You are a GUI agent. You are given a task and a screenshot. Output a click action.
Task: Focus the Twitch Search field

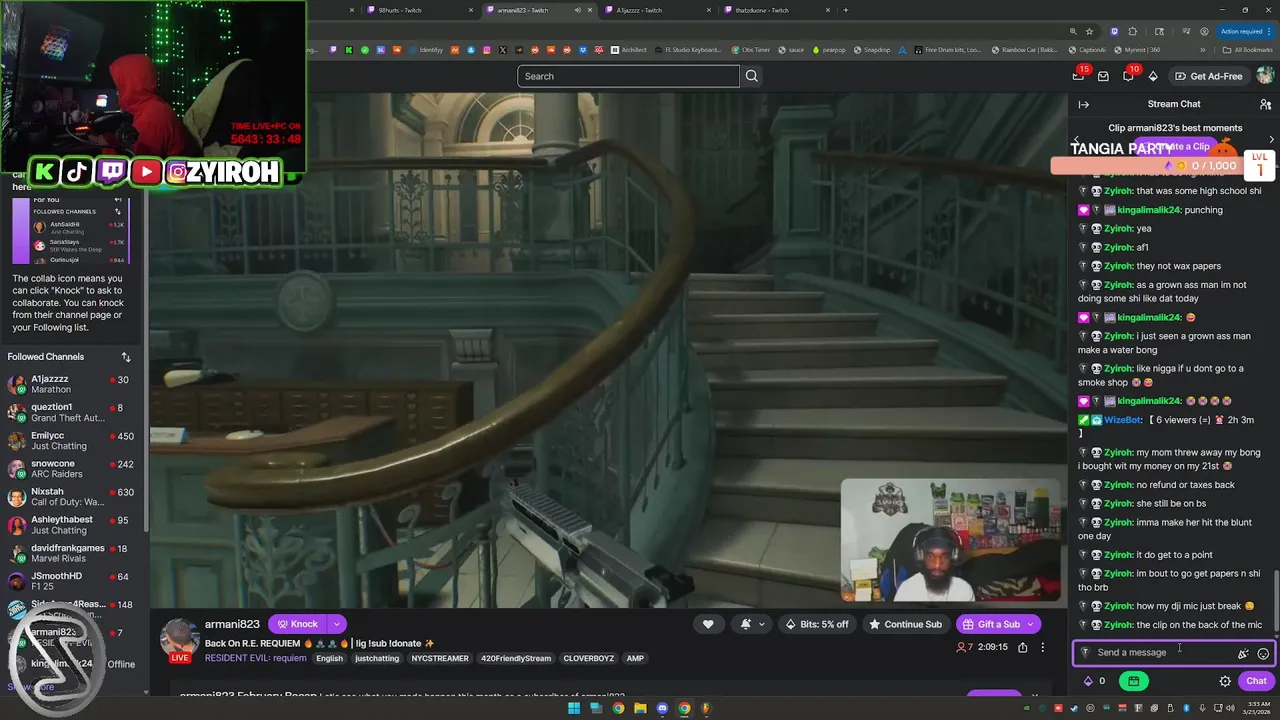click(x=628, y=76)
